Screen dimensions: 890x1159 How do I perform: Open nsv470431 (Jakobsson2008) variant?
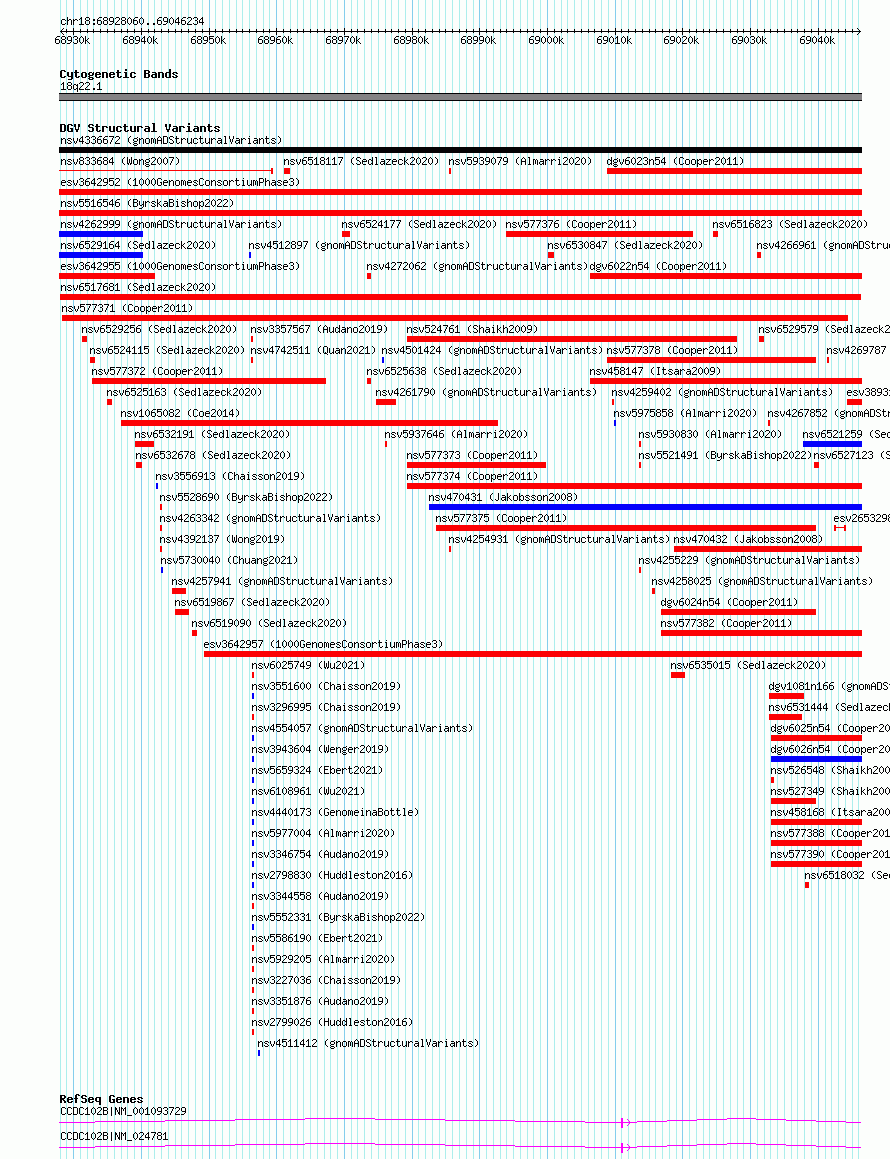(503, 497)
